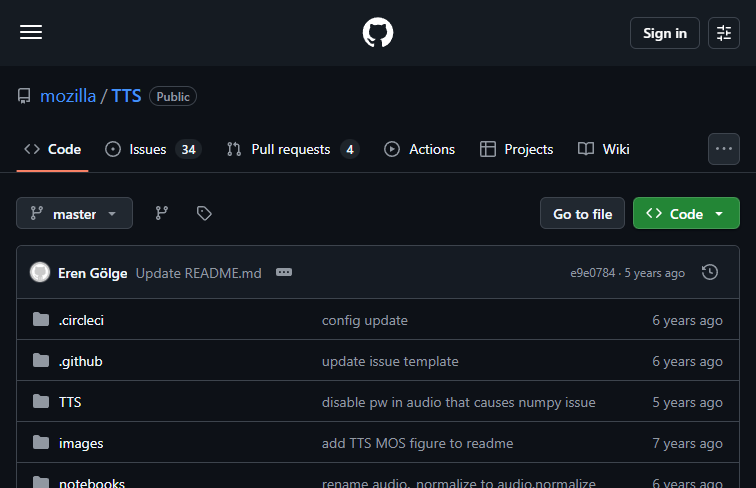This screenshot has height=488, width=756.
Task: Switch to the Issues tab
Action: coord(153,149)
